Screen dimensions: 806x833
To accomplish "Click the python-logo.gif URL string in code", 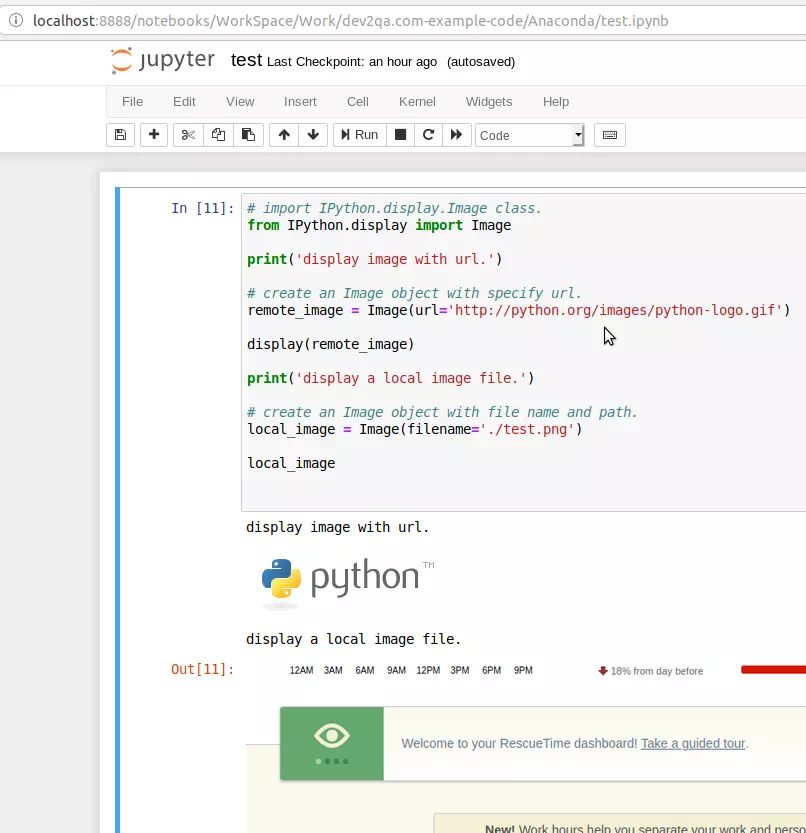I will [615, 310].
